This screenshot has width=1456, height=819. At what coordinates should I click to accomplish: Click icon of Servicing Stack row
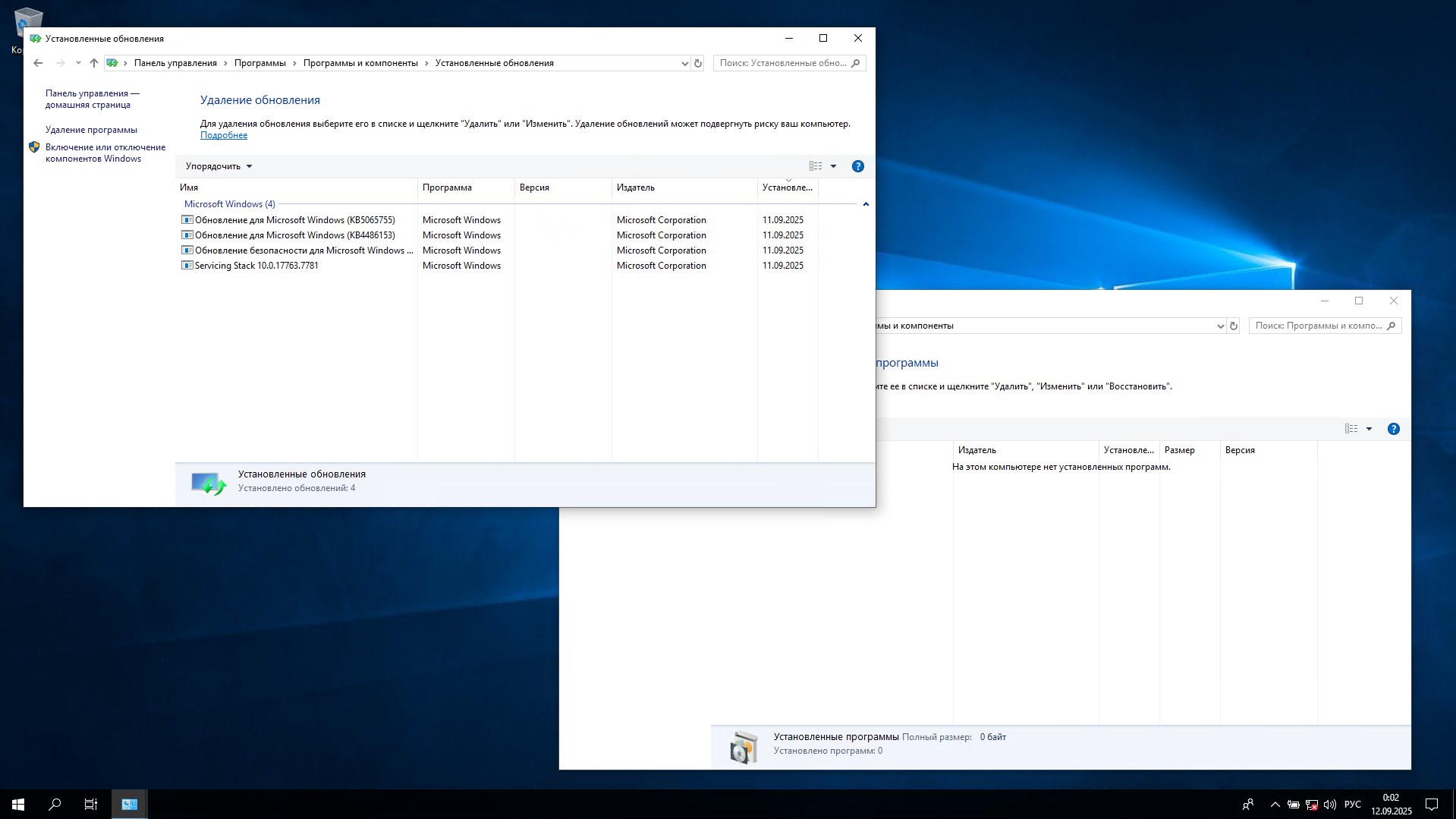187,266
